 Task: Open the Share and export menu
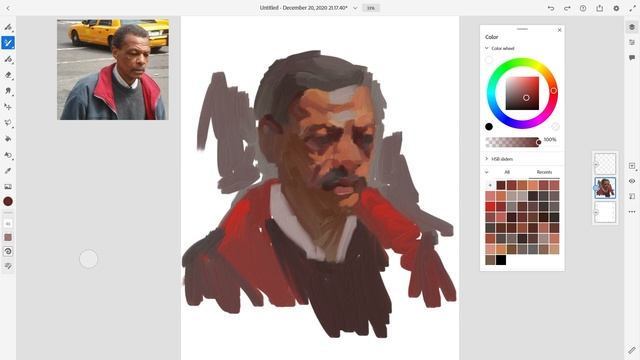(x=600, y=8)
